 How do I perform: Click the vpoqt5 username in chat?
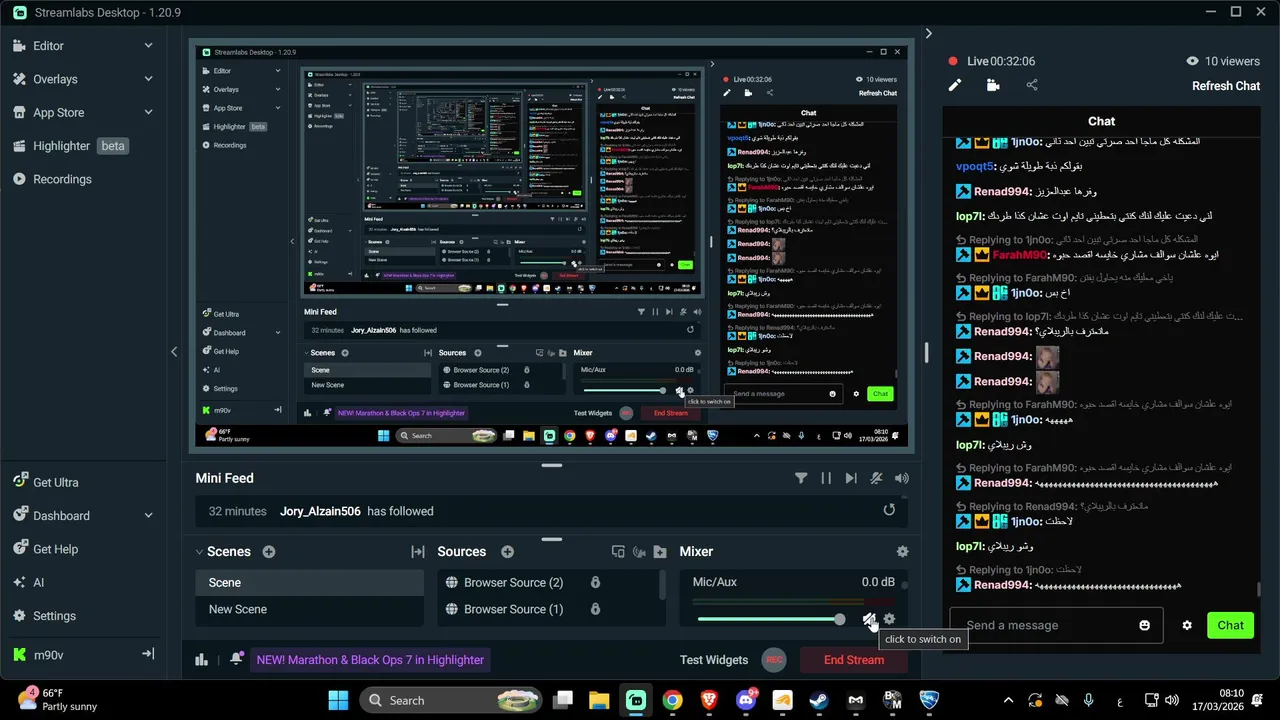[x=977, y=166]
